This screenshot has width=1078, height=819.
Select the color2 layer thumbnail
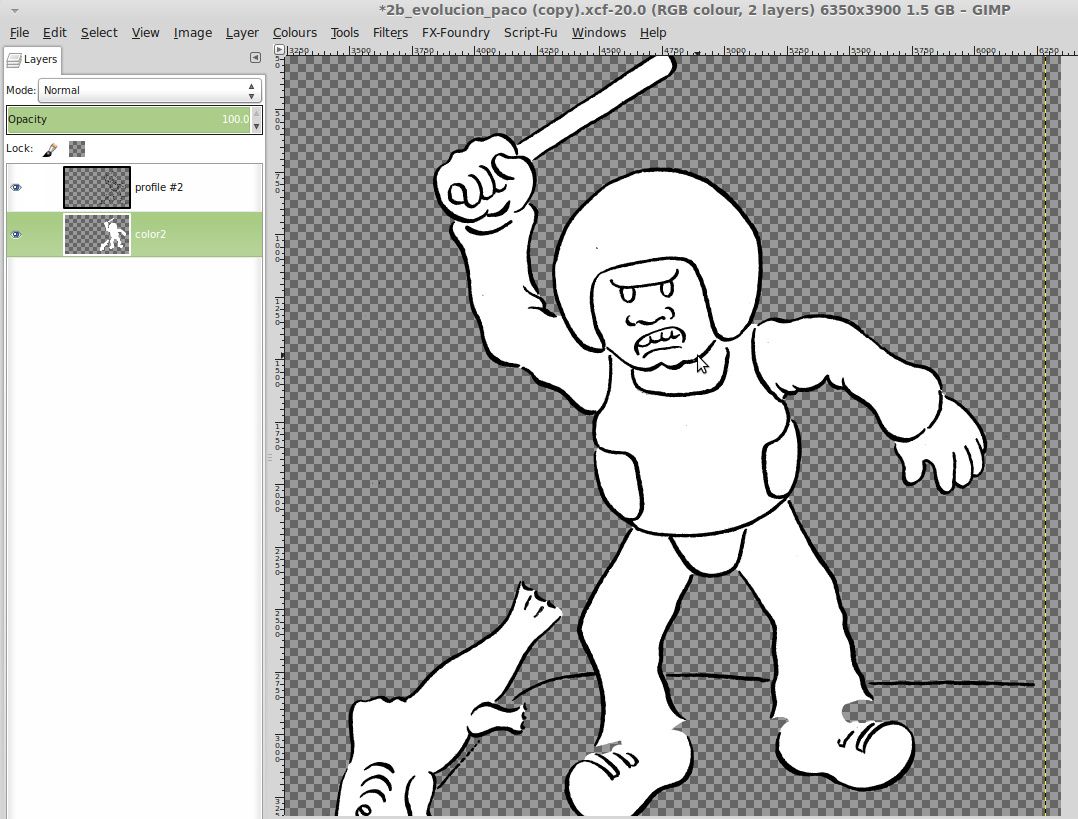(97, 234)
